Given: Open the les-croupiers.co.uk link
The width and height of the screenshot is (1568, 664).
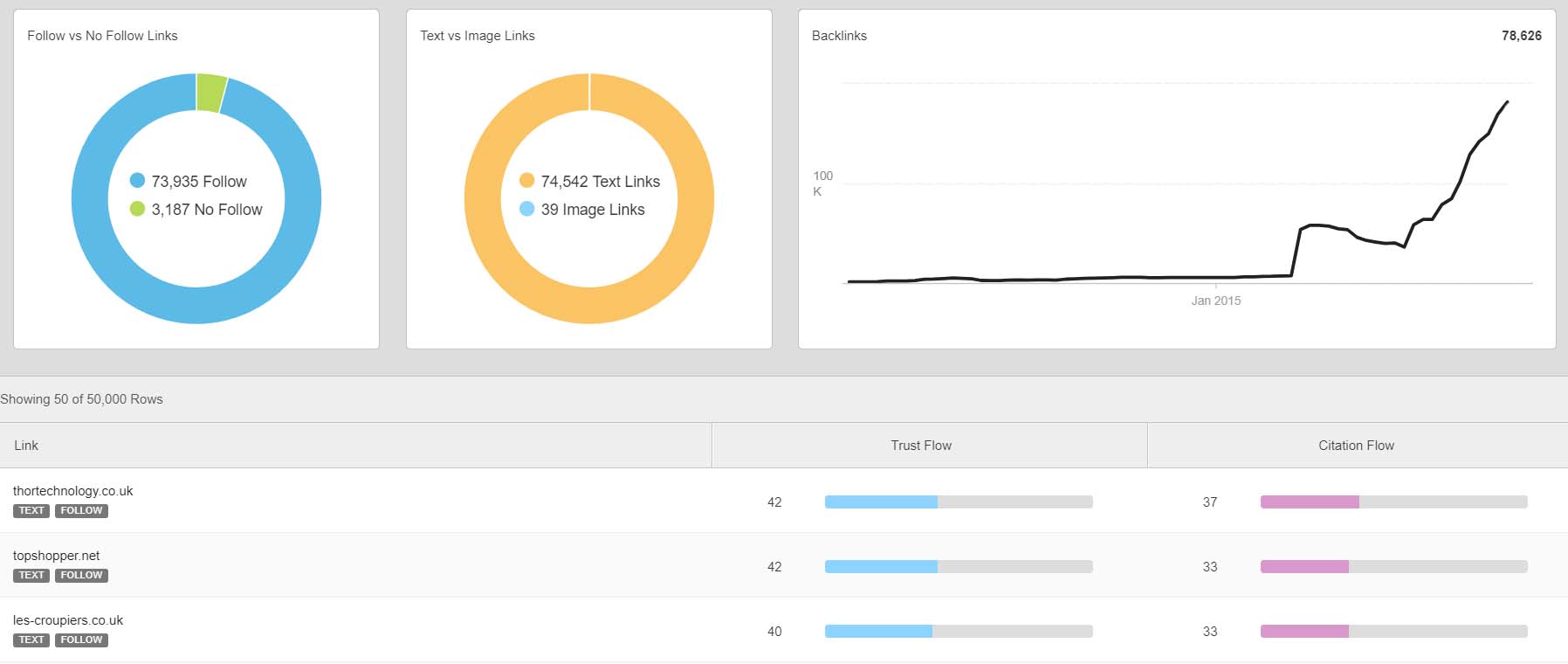Looking at the screenshot, I should [68, 620].
